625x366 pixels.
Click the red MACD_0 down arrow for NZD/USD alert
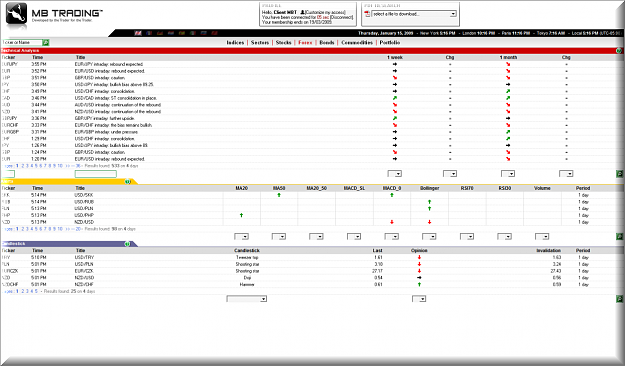(392, 222)
